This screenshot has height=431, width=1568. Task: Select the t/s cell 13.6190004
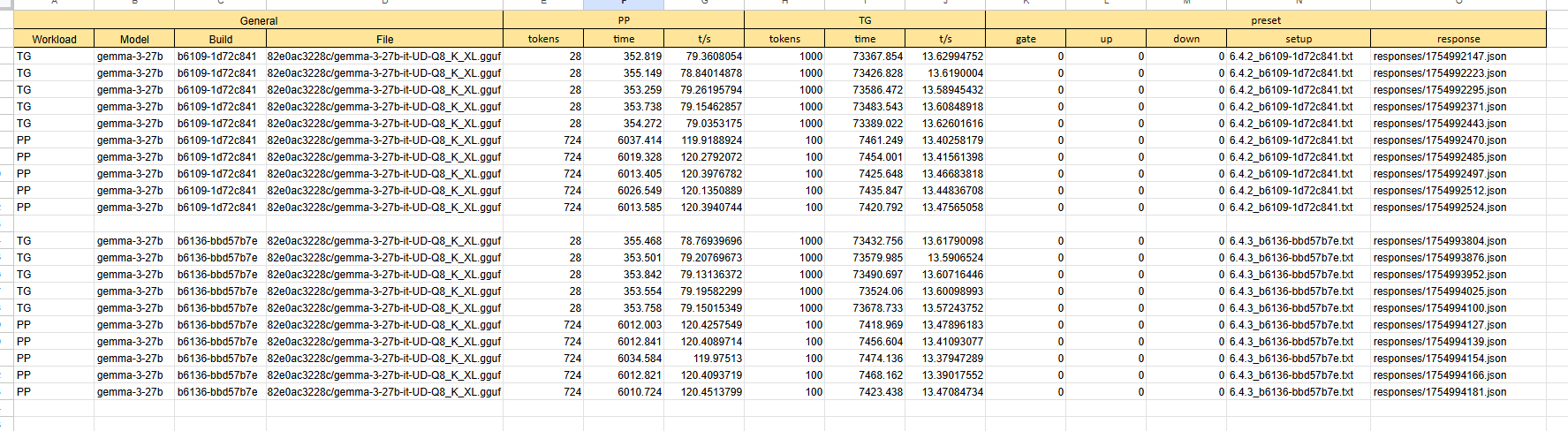tap(945, 72)
